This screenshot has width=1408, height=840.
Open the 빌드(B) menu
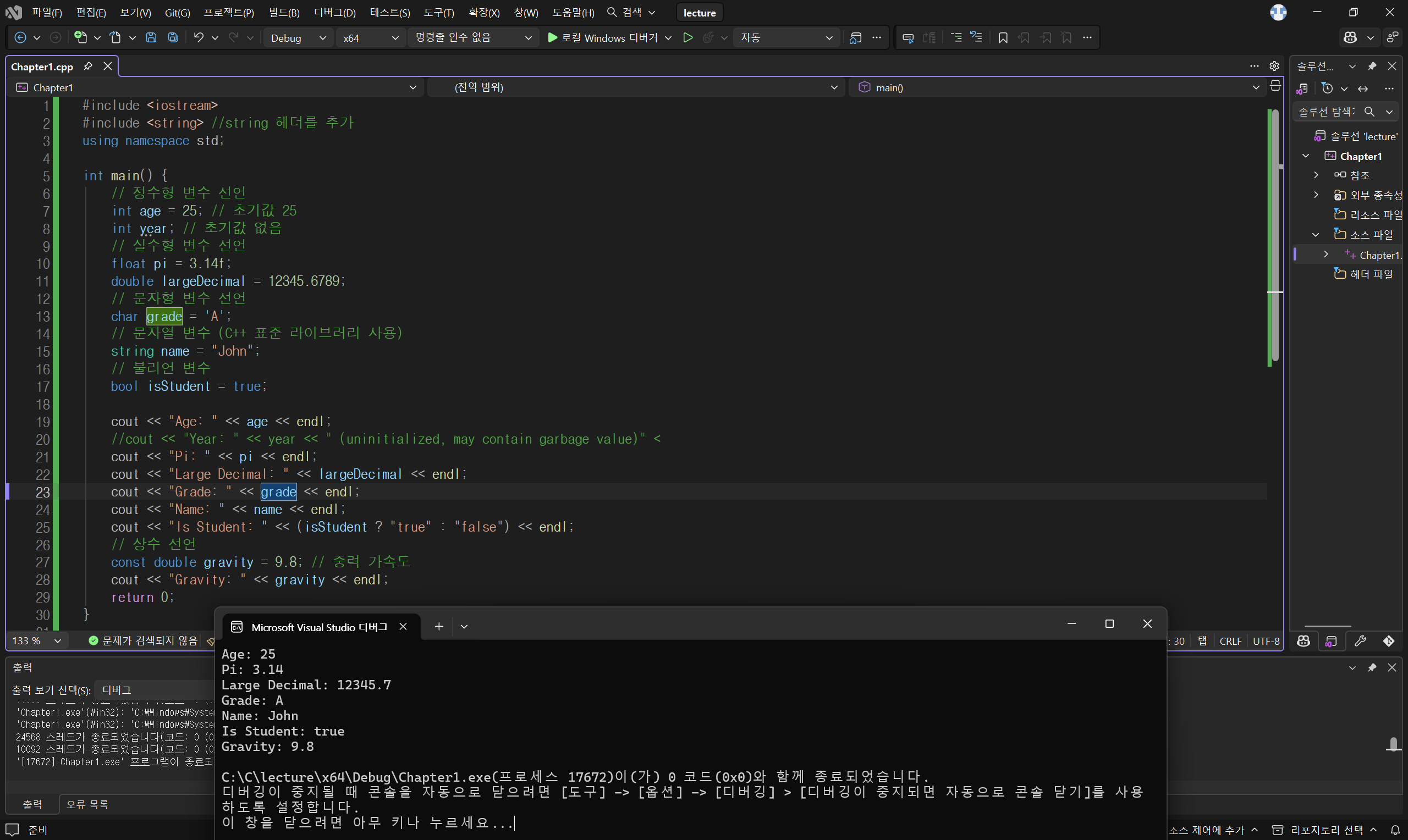coord(284,13)
